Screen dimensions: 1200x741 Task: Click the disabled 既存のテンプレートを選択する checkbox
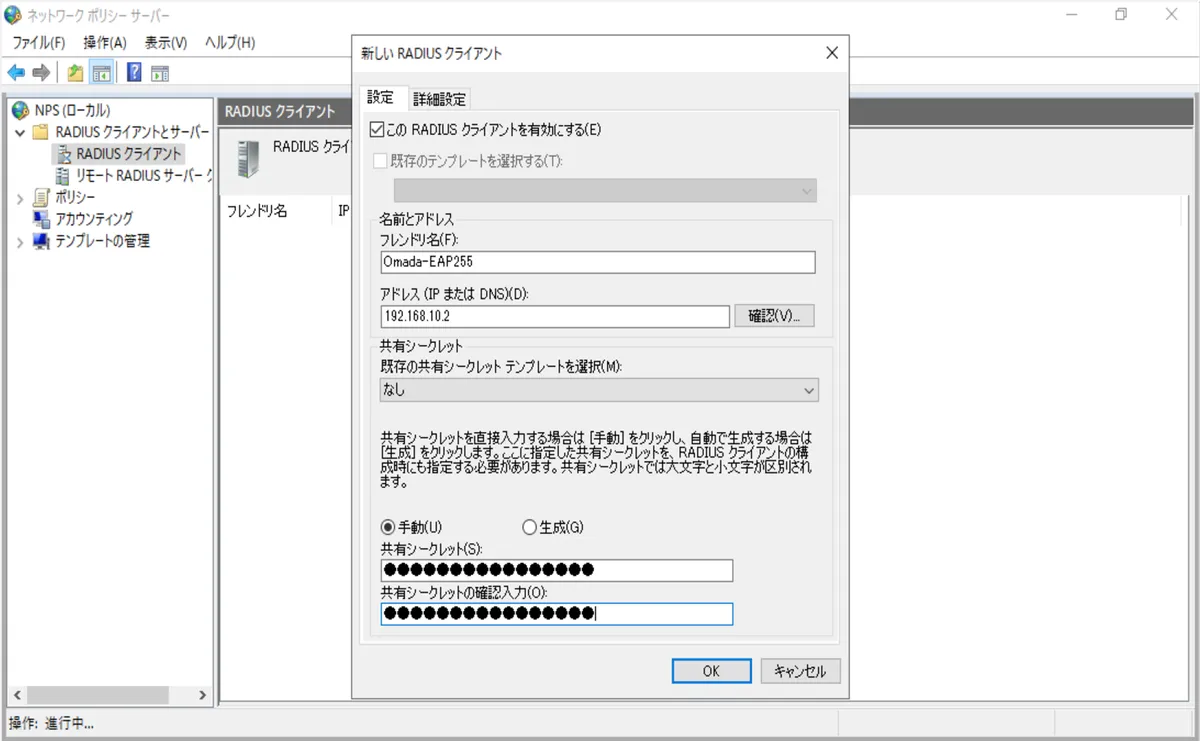[x=380, y=160]
